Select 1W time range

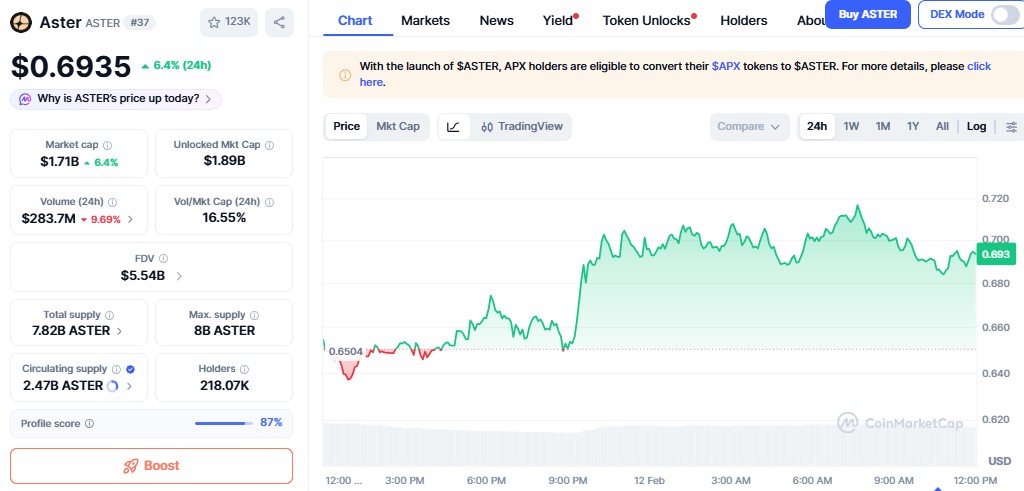(851, 127)
